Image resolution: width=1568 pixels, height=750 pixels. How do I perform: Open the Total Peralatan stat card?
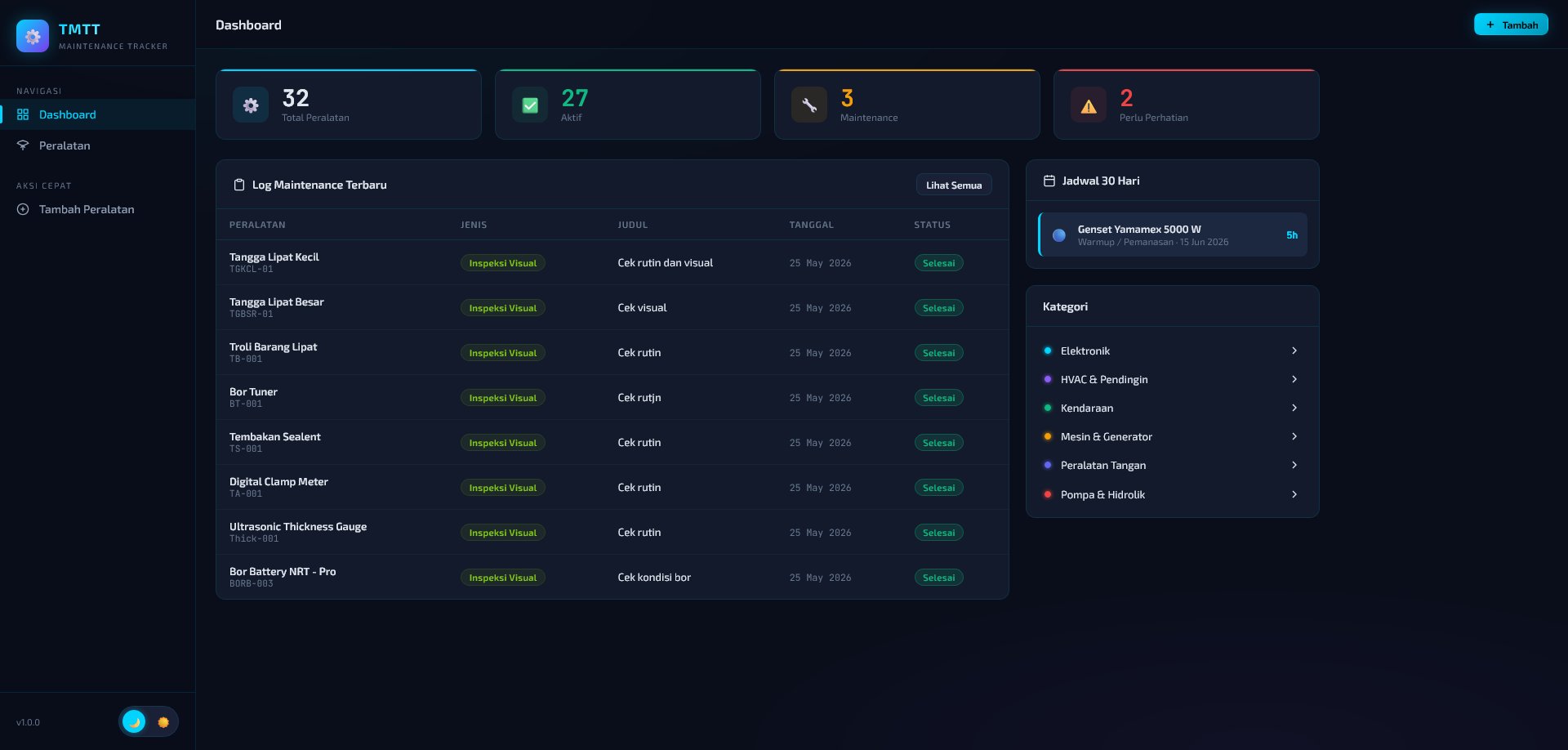349,105
